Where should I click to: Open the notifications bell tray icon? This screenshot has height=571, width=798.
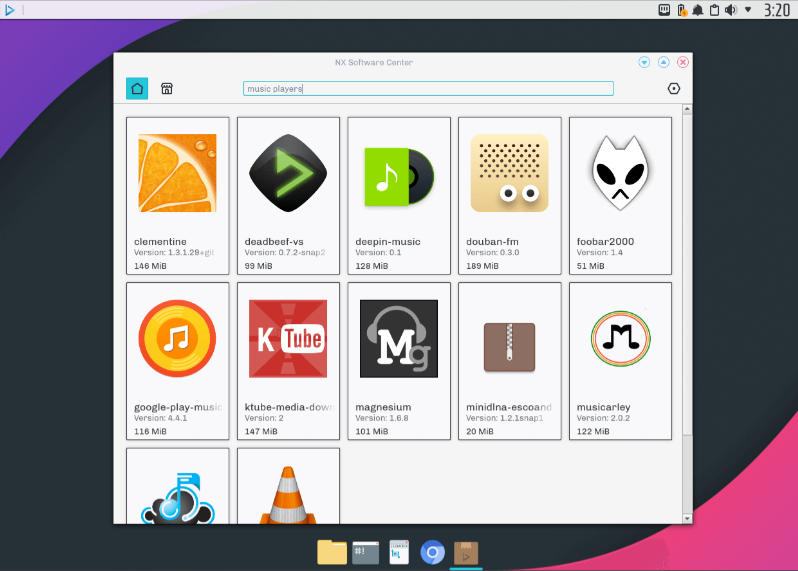(698, 10)
